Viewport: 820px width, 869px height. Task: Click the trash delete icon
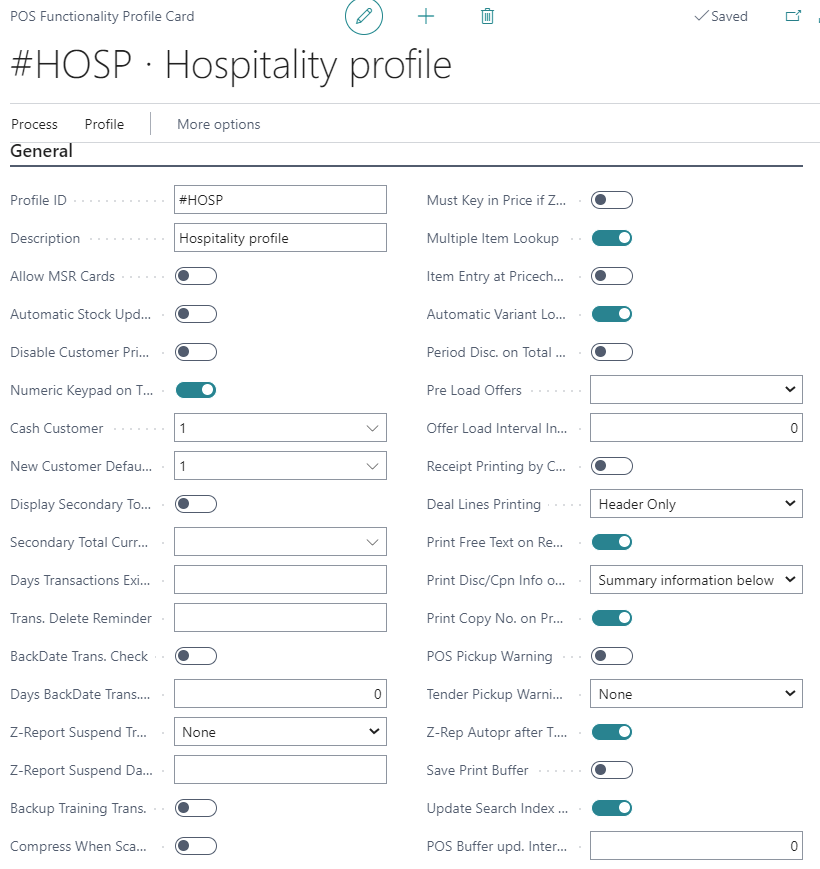487,16
